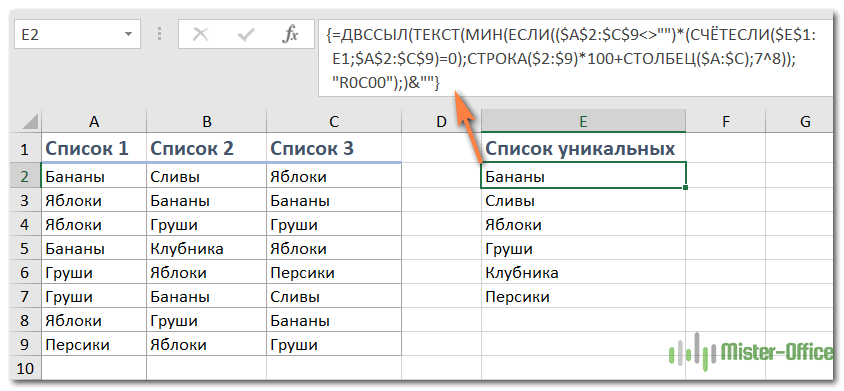Screen dimensions: 844x391
Task: Select cell A8 containing Яблоки
Action: tap(94, 321)
